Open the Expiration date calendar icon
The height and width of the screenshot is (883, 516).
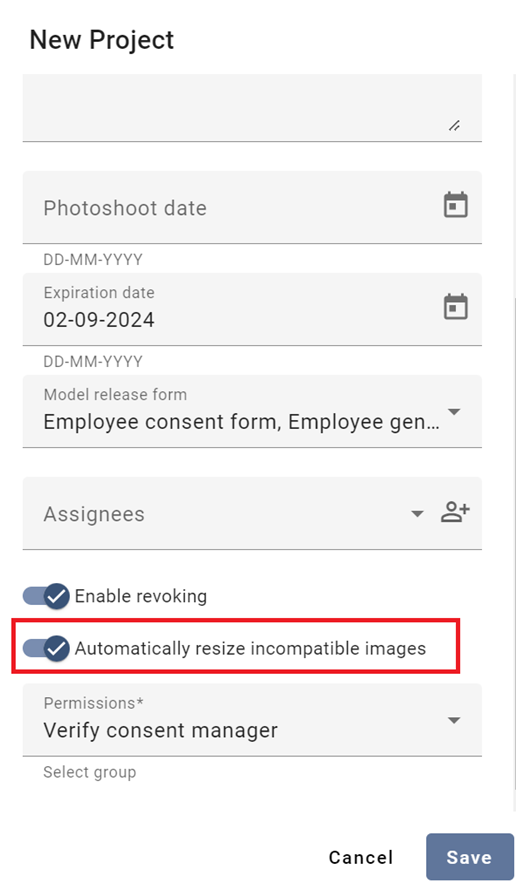point(455,307)
